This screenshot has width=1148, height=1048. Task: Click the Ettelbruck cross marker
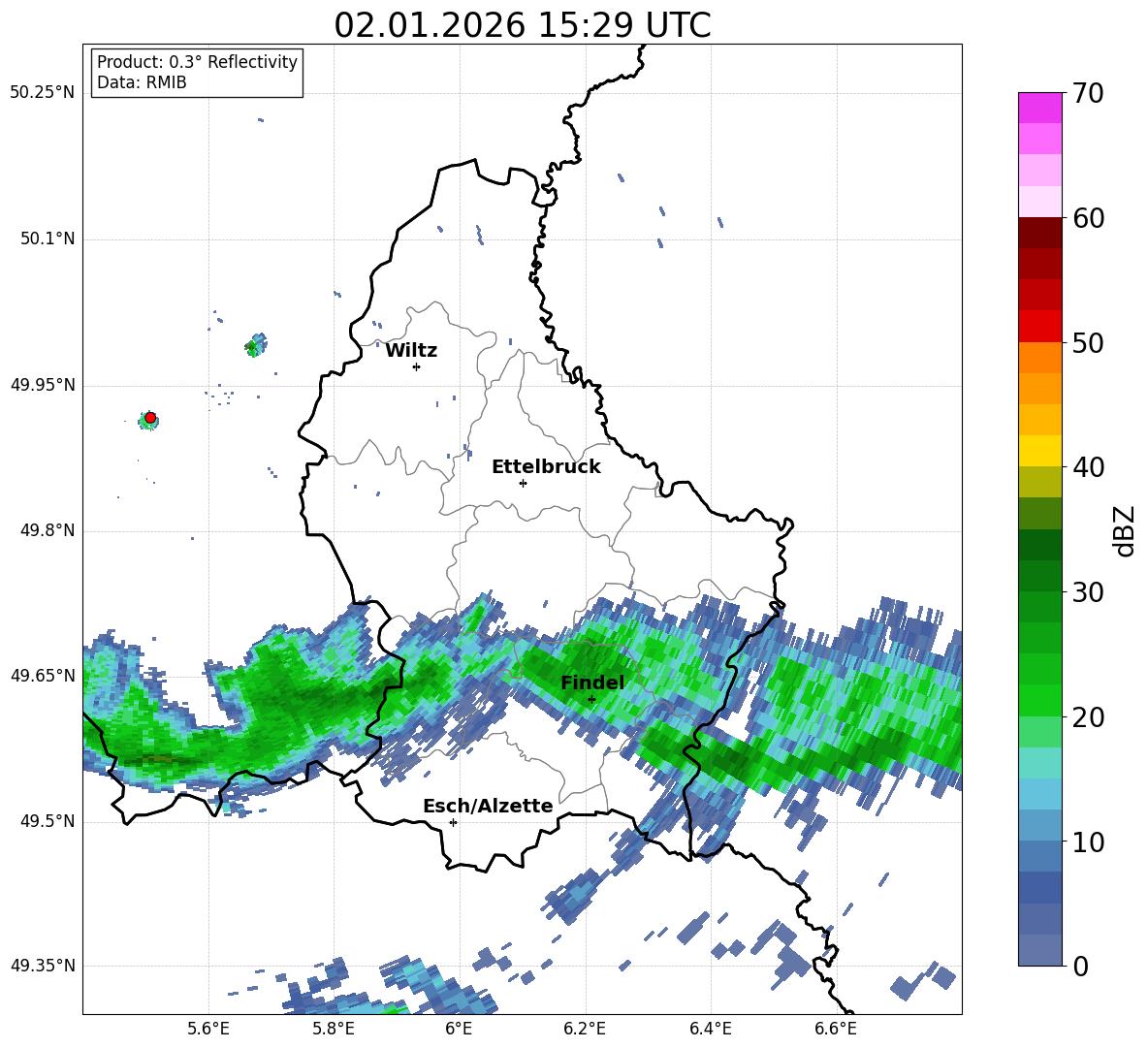coord(523,483)
